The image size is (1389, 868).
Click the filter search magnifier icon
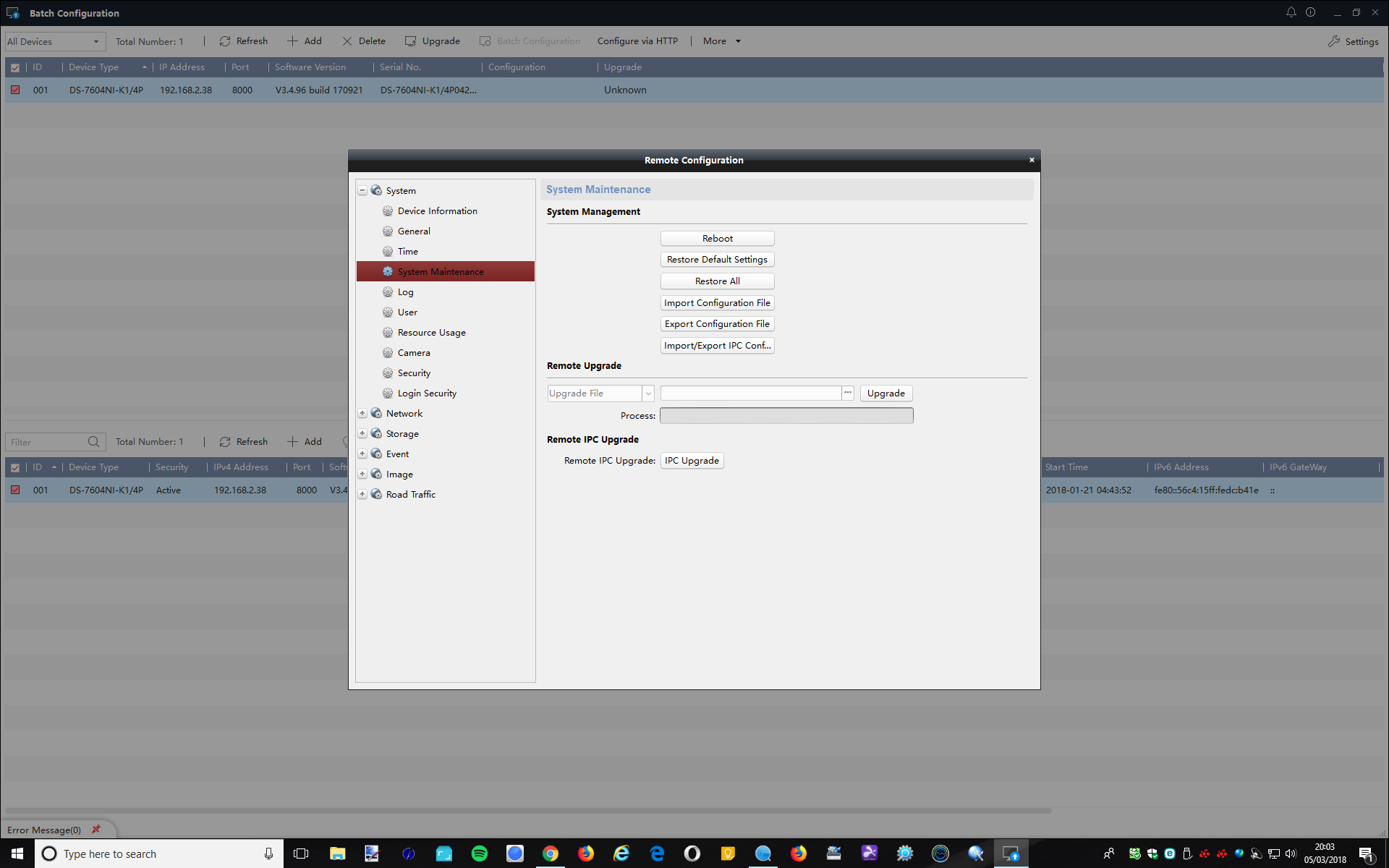93,441
